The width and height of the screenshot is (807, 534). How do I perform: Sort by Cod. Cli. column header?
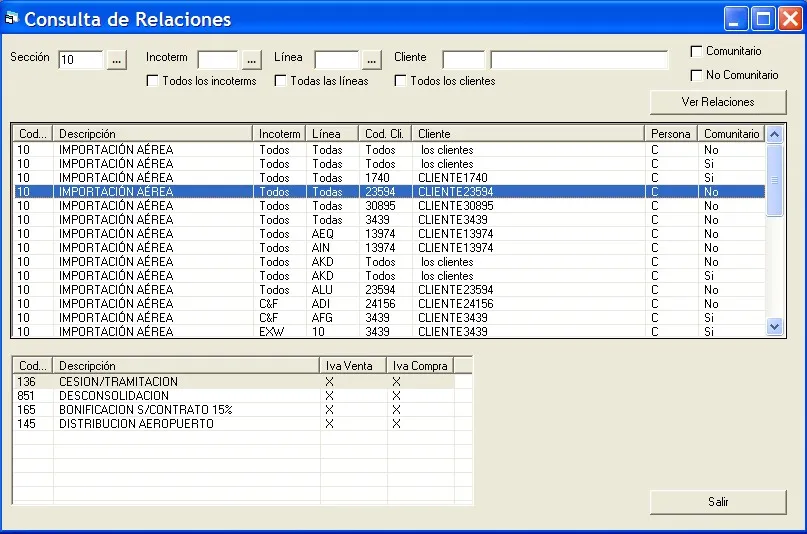coord(385,134)
